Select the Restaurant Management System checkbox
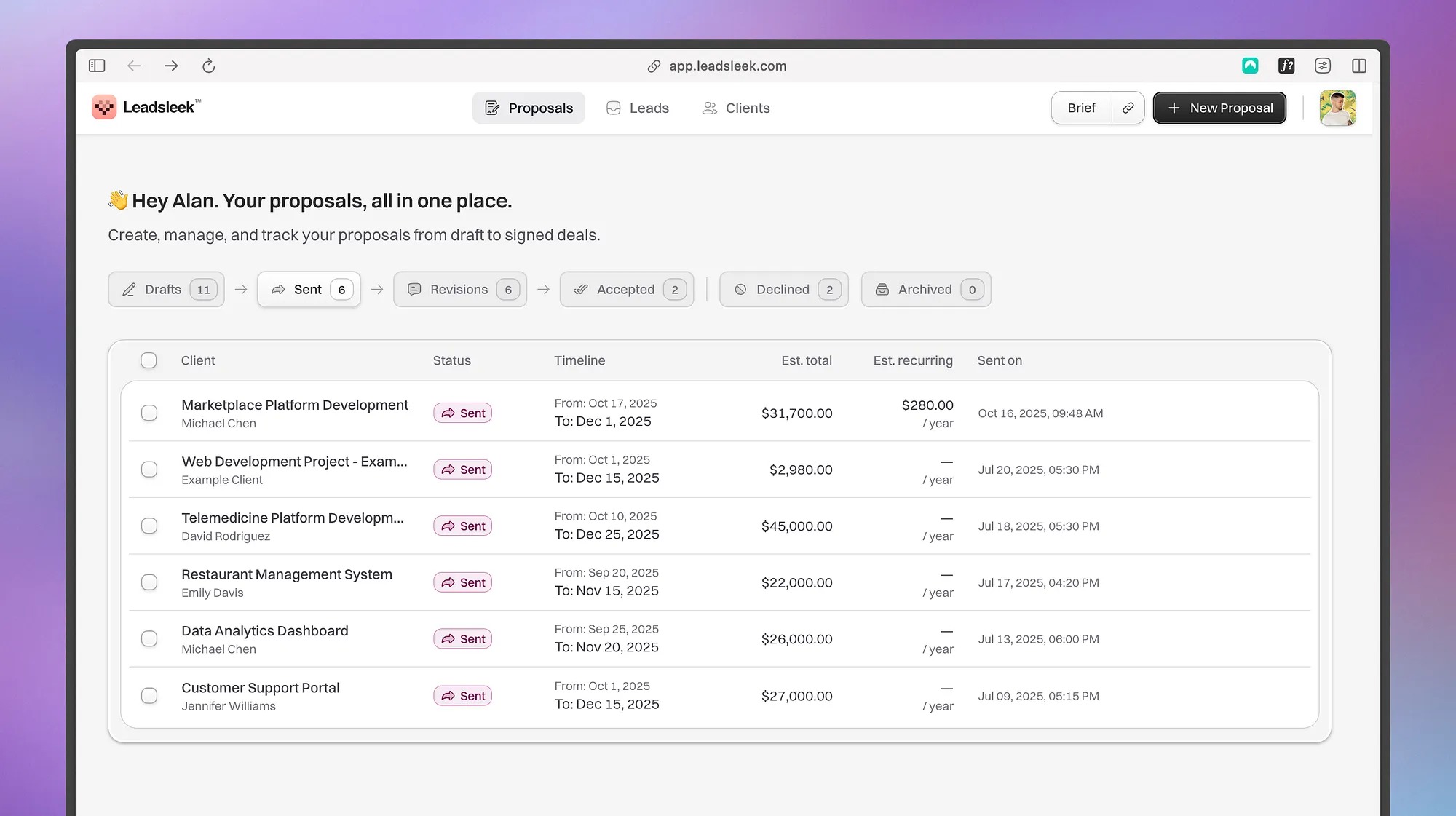This screenshot has height=816, width=1456. tap(149, 582)
